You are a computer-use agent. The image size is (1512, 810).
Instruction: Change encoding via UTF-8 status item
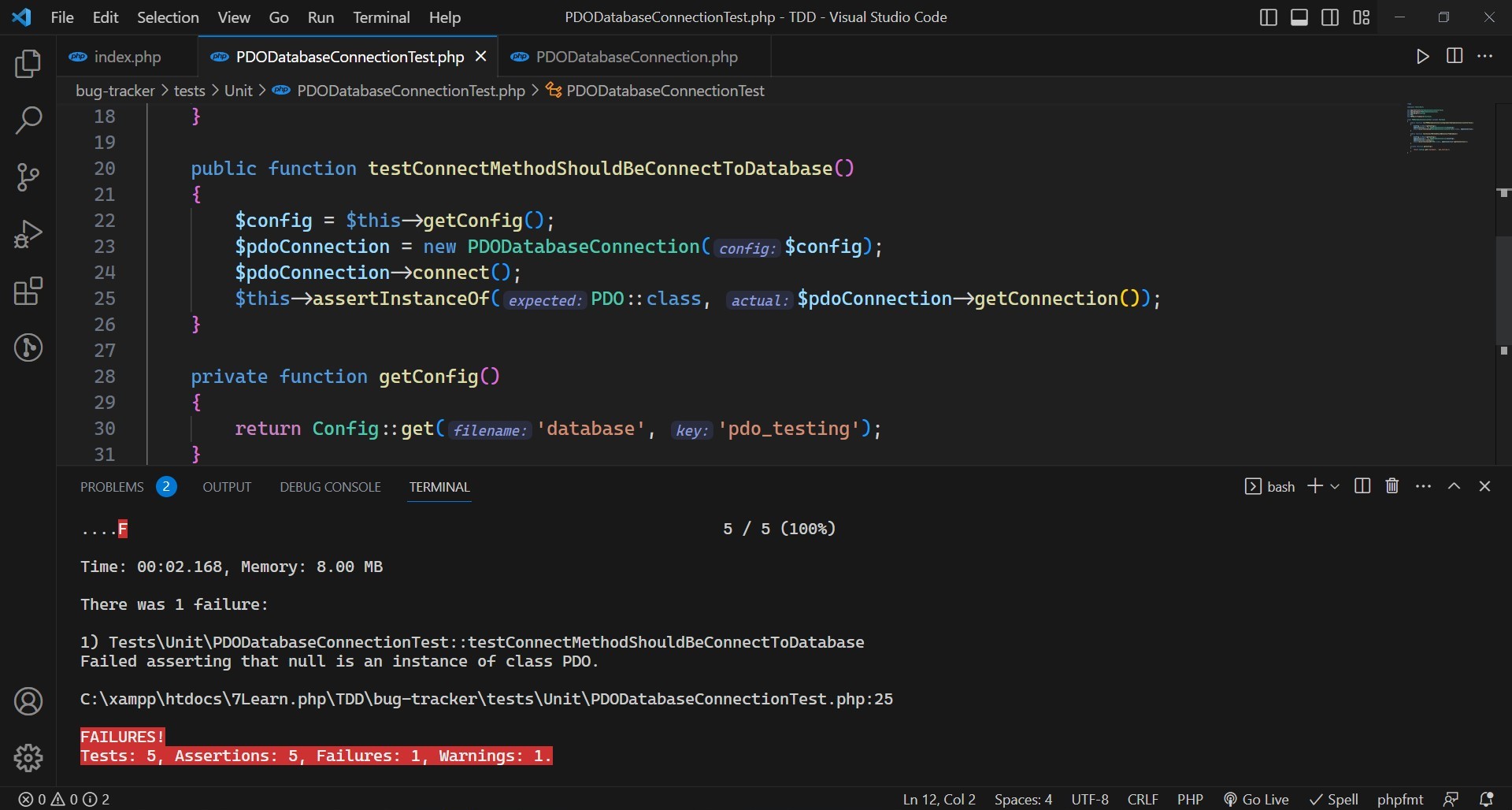point(1090,799)
